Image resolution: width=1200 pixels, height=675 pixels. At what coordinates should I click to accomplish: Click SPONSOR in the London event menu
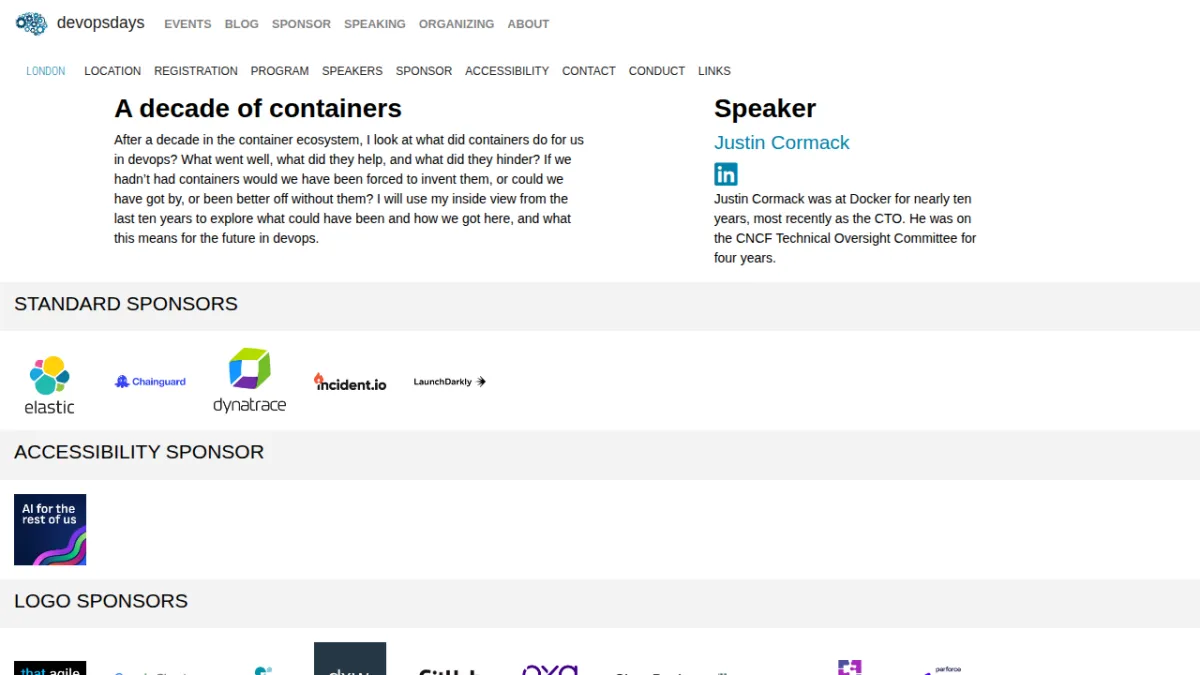424,71
